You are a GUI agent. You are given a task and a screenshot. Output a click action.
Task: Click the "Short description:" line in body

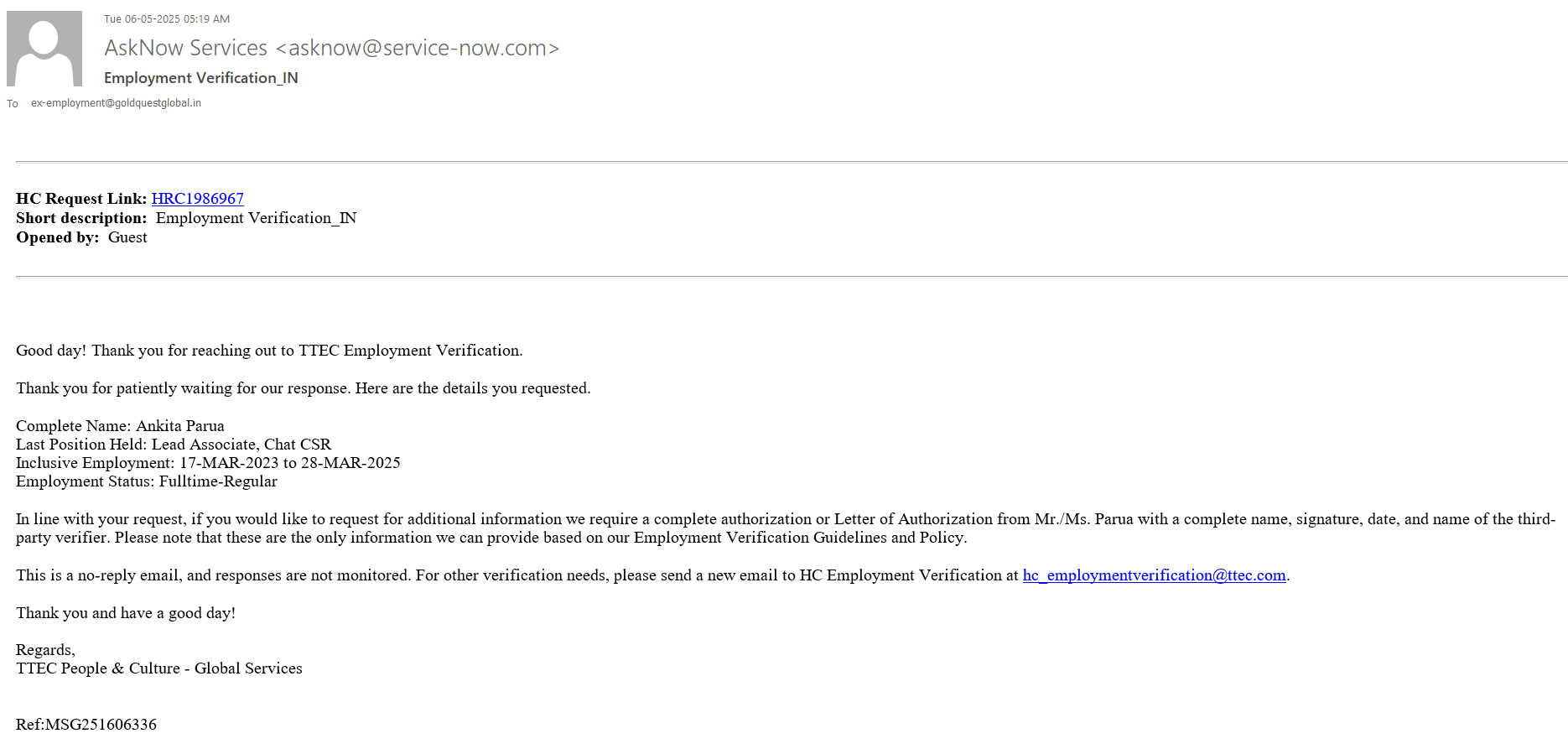pyautogui.click(x=186, y=218)
